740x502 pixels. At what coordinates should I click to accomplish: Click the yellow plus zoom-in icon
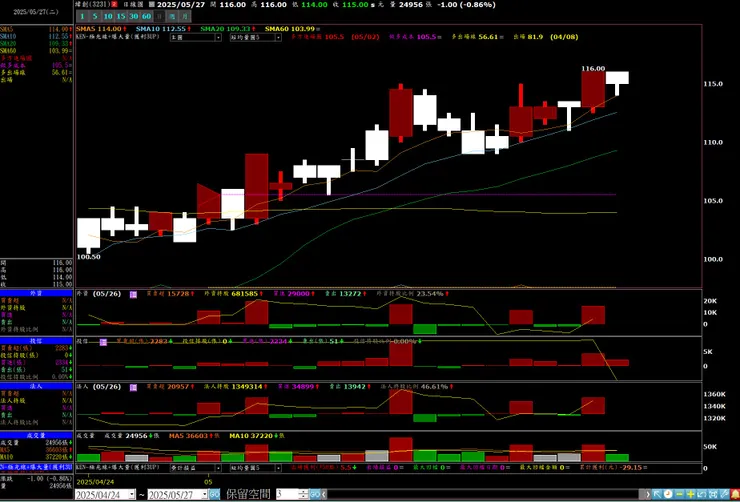(690, 494)
